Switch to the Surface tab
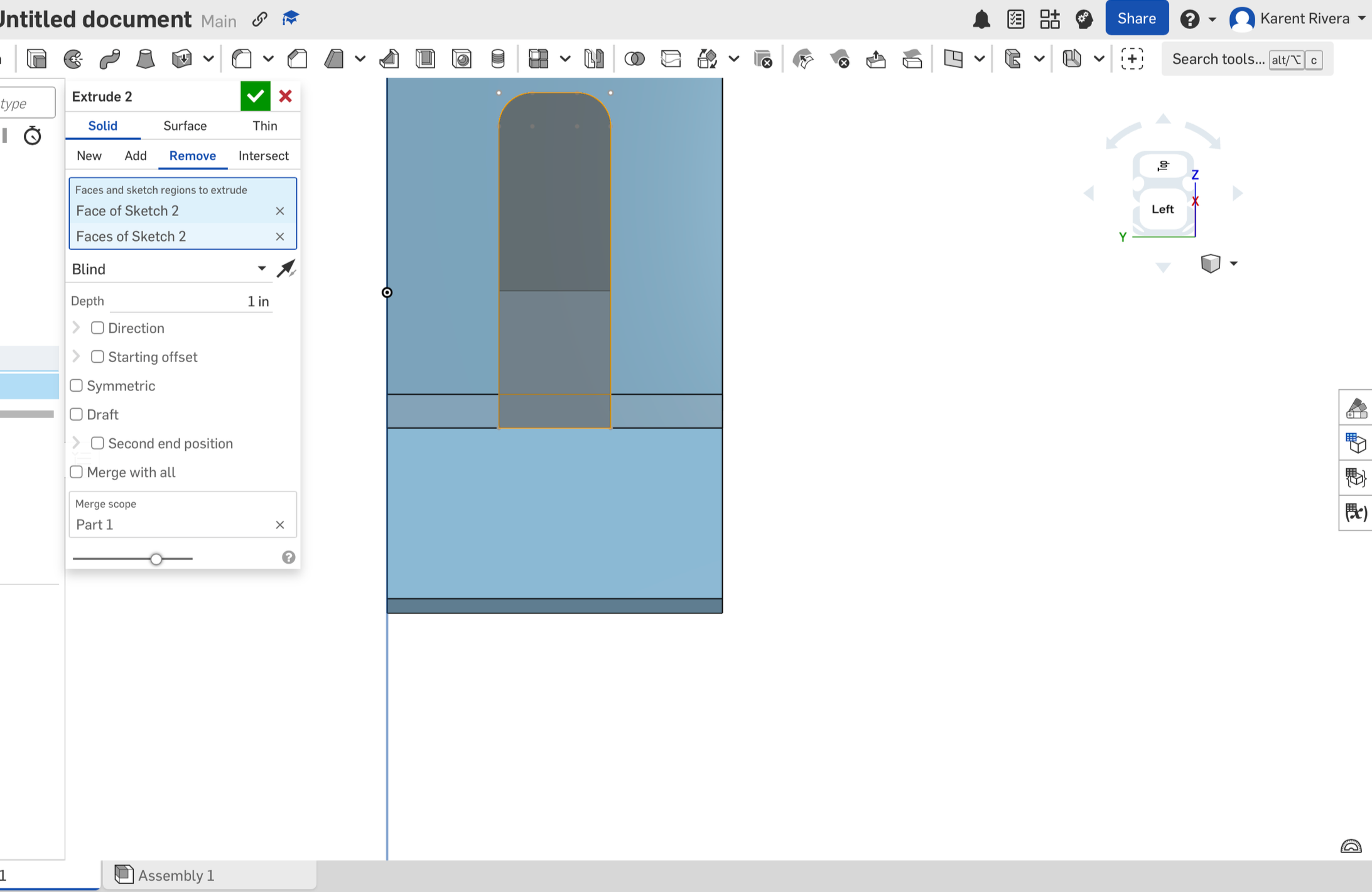The height and width of the screenshot is (892, 1372). (185, 126)
